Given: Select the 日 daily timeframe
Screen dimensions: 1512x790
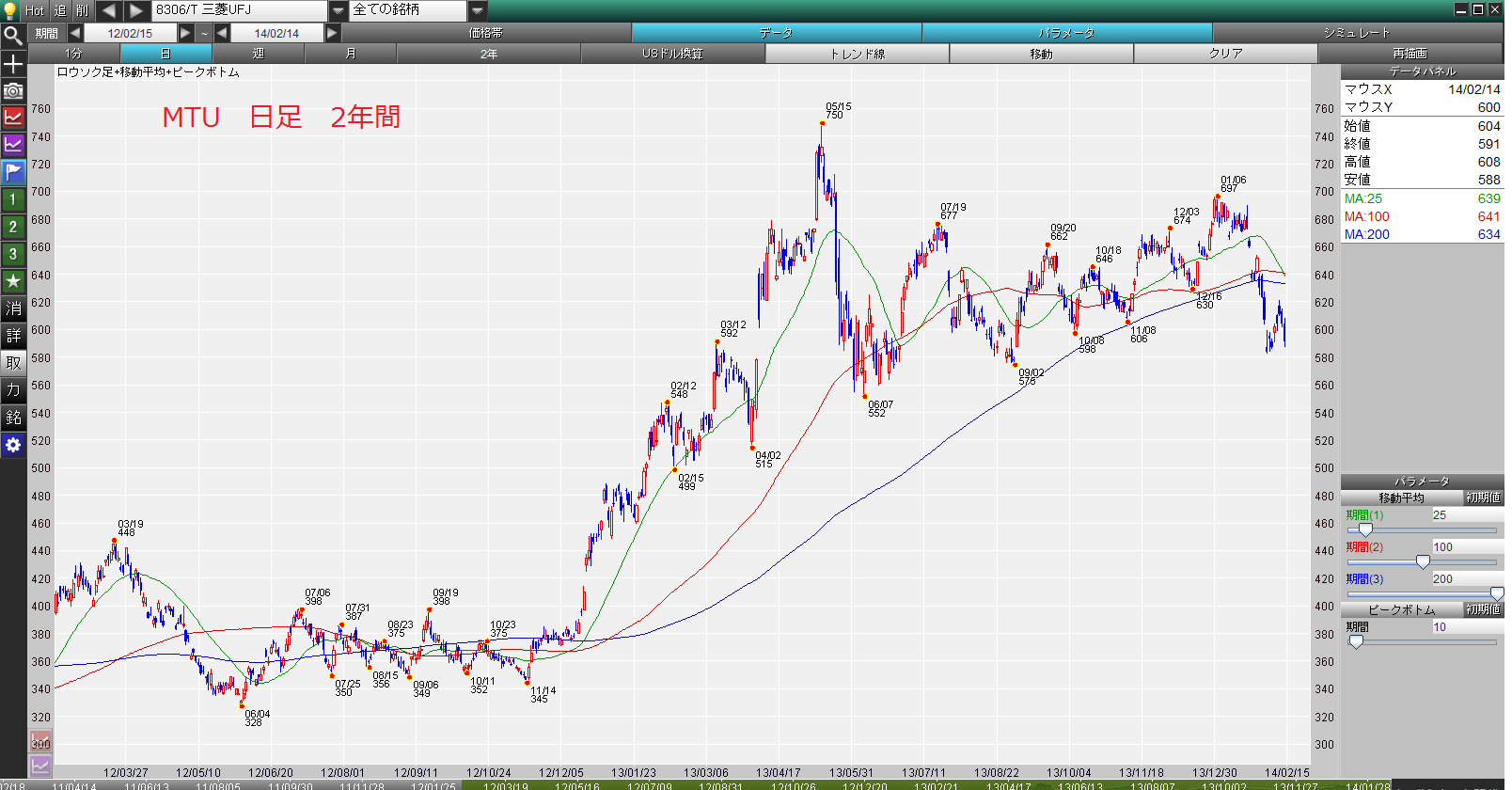Looking at the screenshot, I should click(x=166, y=54).
